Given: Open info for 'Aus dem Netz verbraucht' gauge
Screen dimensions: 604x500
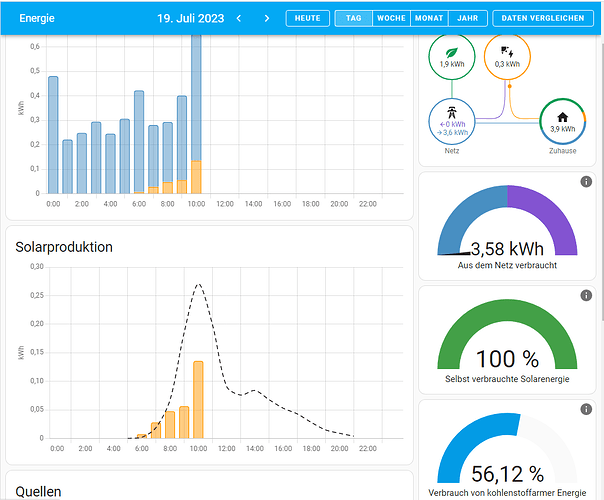Looking at the screenshot, I should tap(586, 182).
